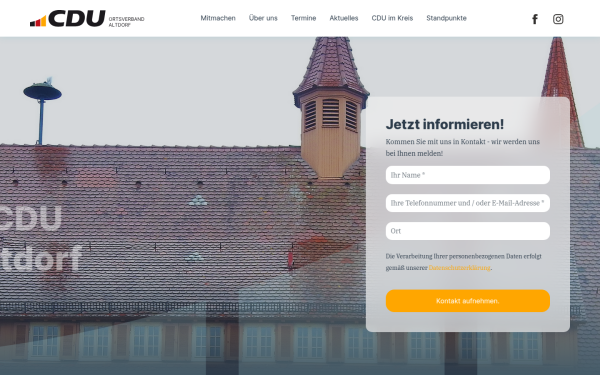Open the CDU Facebook page icon
Screen dimensions: 600x375
pyautogui.click(x=535, y=19)
